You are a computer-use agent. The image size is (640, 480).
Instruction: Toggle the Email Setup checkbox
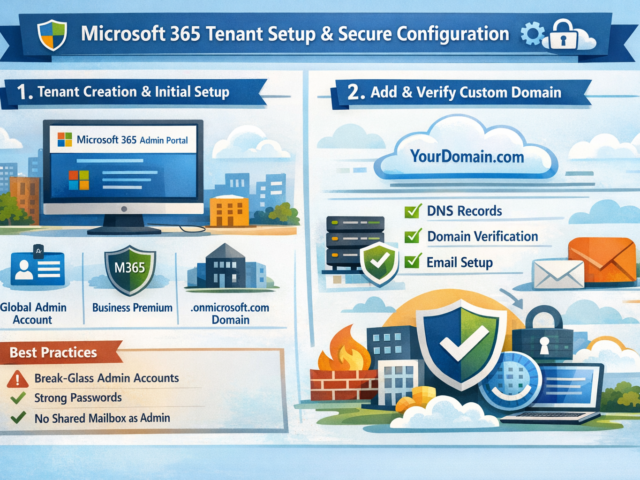411,261
